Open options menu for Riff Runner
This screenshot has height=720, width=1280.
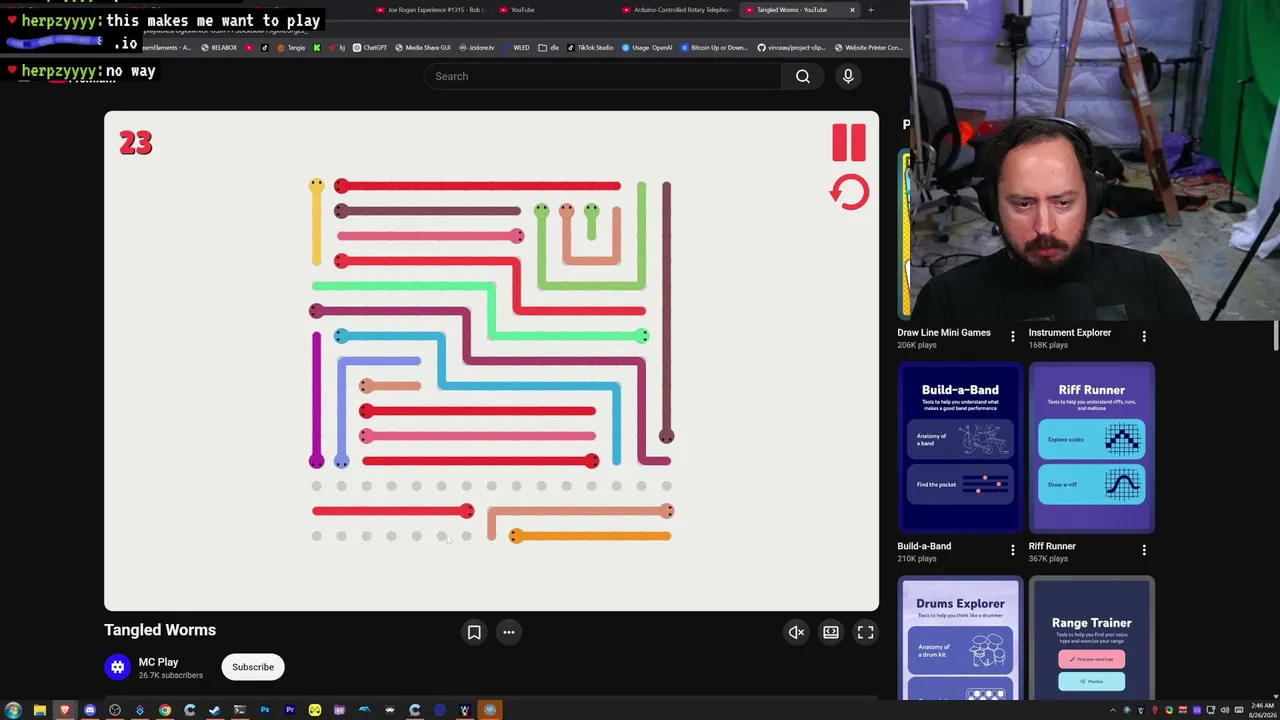1144,550
